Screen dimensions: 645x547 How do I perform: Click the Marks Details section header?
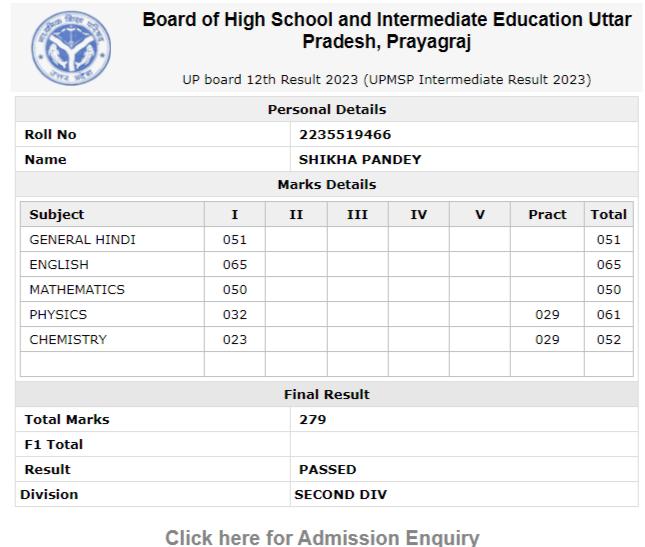point(327,184)
